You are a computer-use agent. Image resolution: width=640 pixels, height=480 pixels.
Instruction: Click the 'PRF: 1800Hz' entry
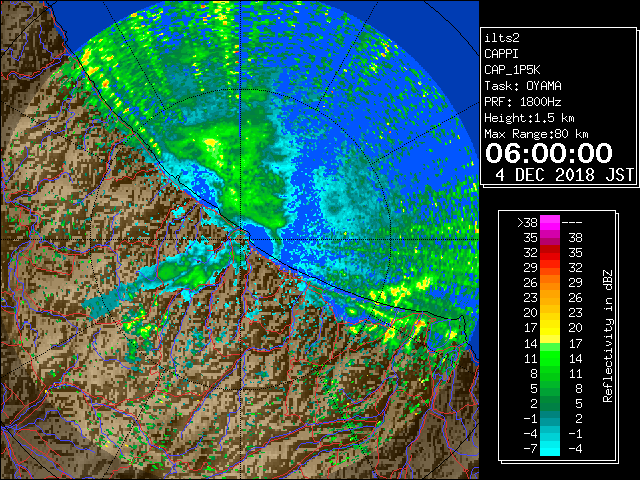pyautogui.click(x=522, y=102)
